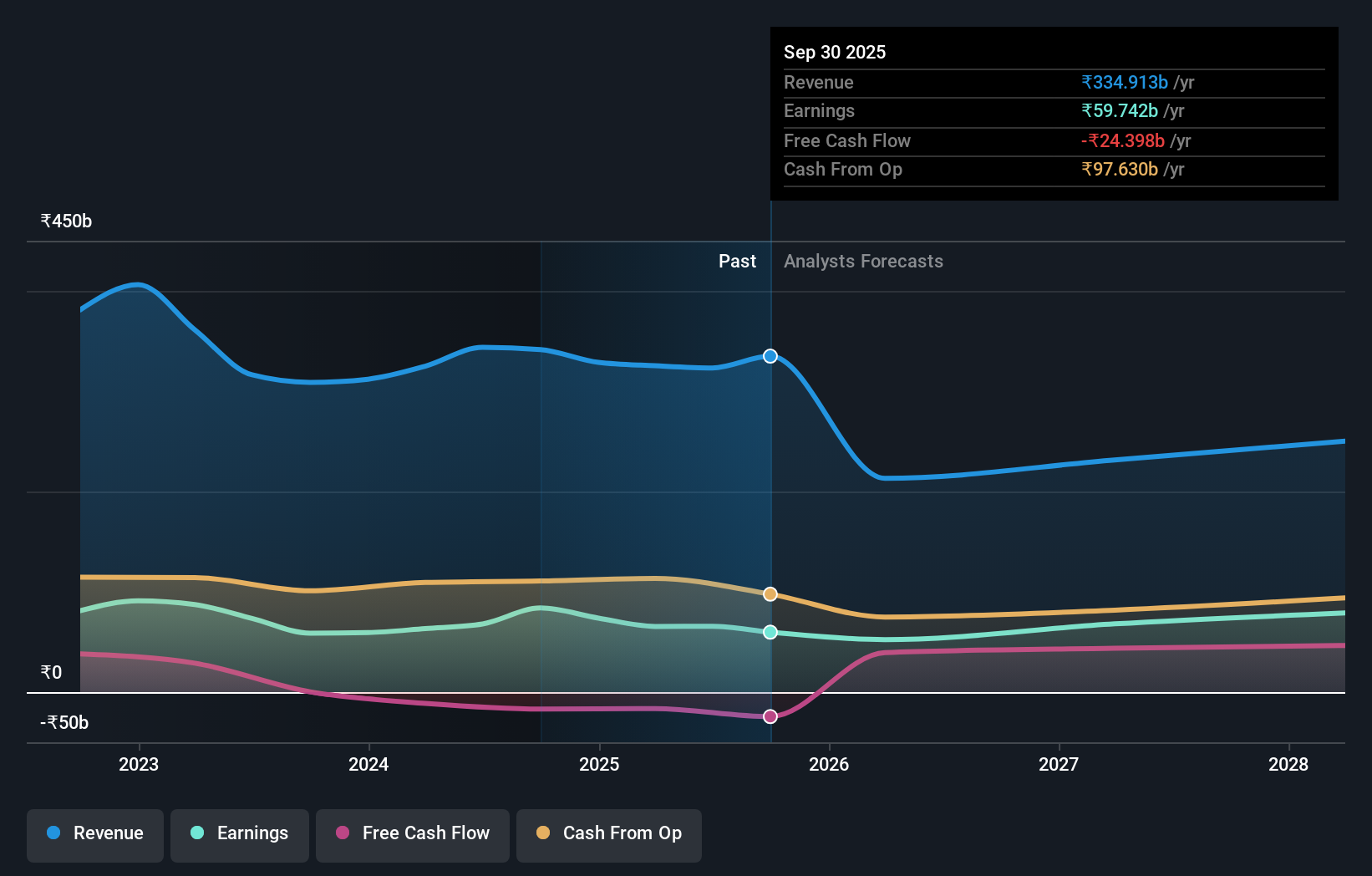Click the 2026 label on the timeline
This screenshot has height=876, width=1372.
[828, 764]
